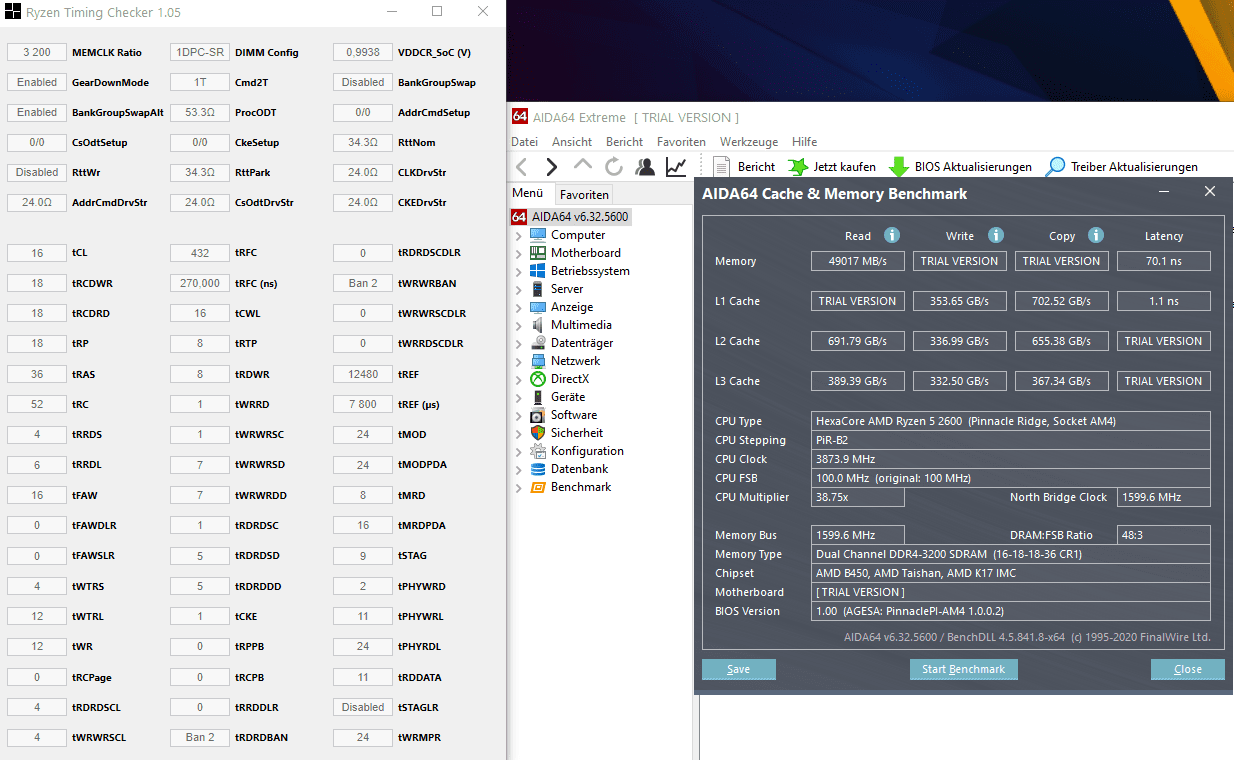
Task: Select the Netzwerk icon in the tree
Action: (538, 361)
